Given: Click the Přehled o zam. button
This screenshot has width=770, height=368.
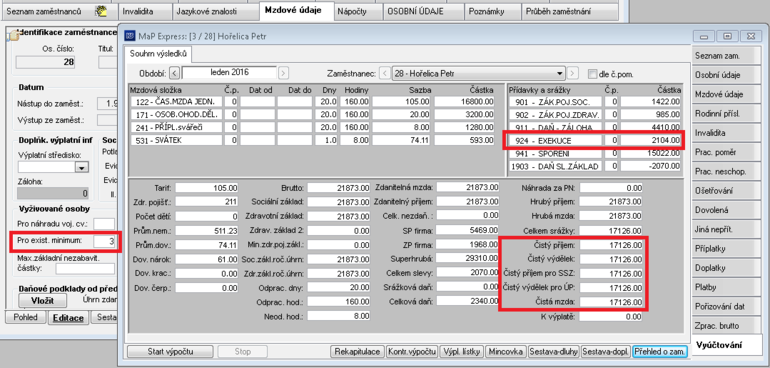Looking at the screenshot, I should tap(660, 352).
